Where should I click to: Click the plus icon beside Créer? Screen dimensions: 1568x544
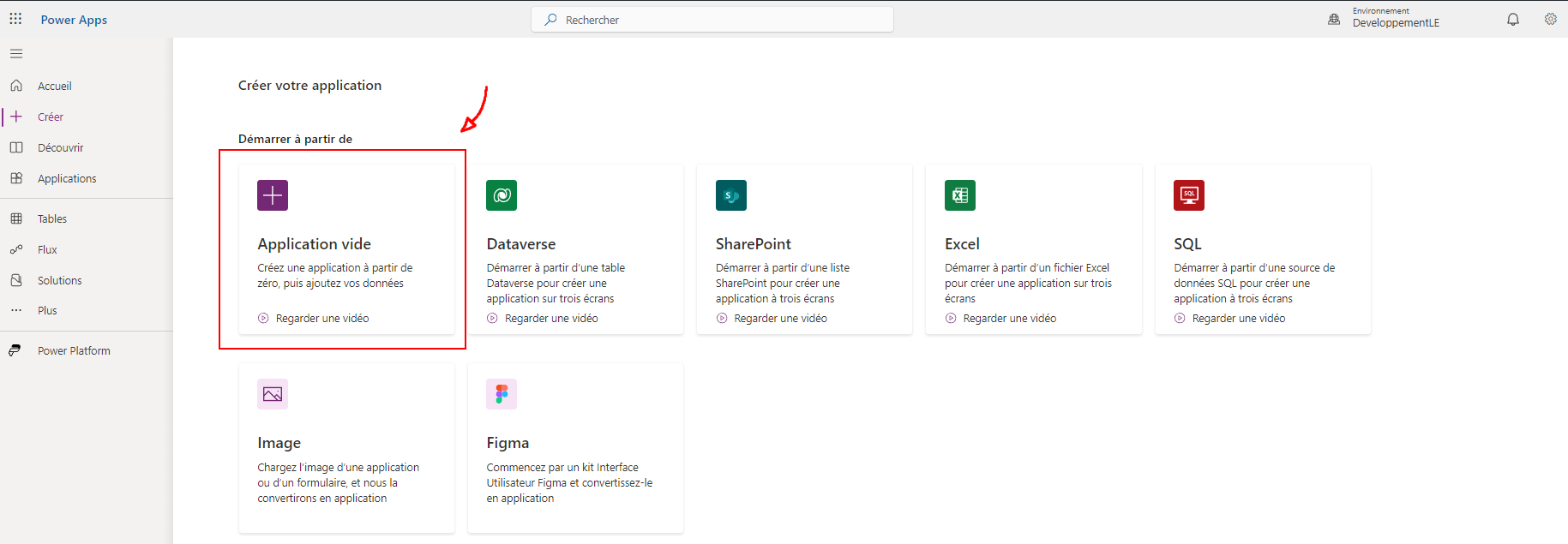point(16,117)
